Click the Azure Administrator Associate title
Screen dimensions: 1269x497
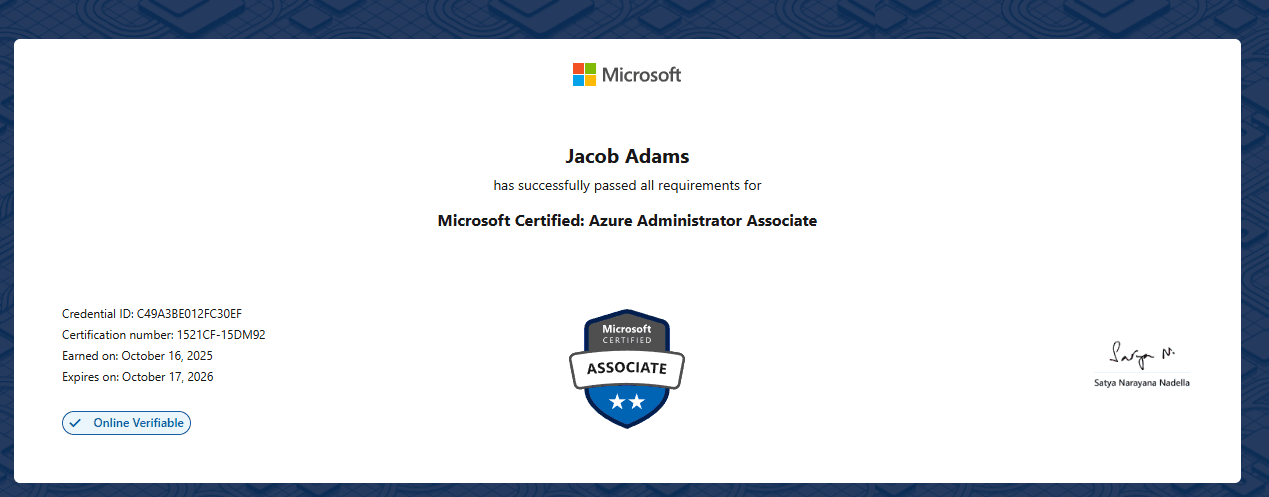627,221
